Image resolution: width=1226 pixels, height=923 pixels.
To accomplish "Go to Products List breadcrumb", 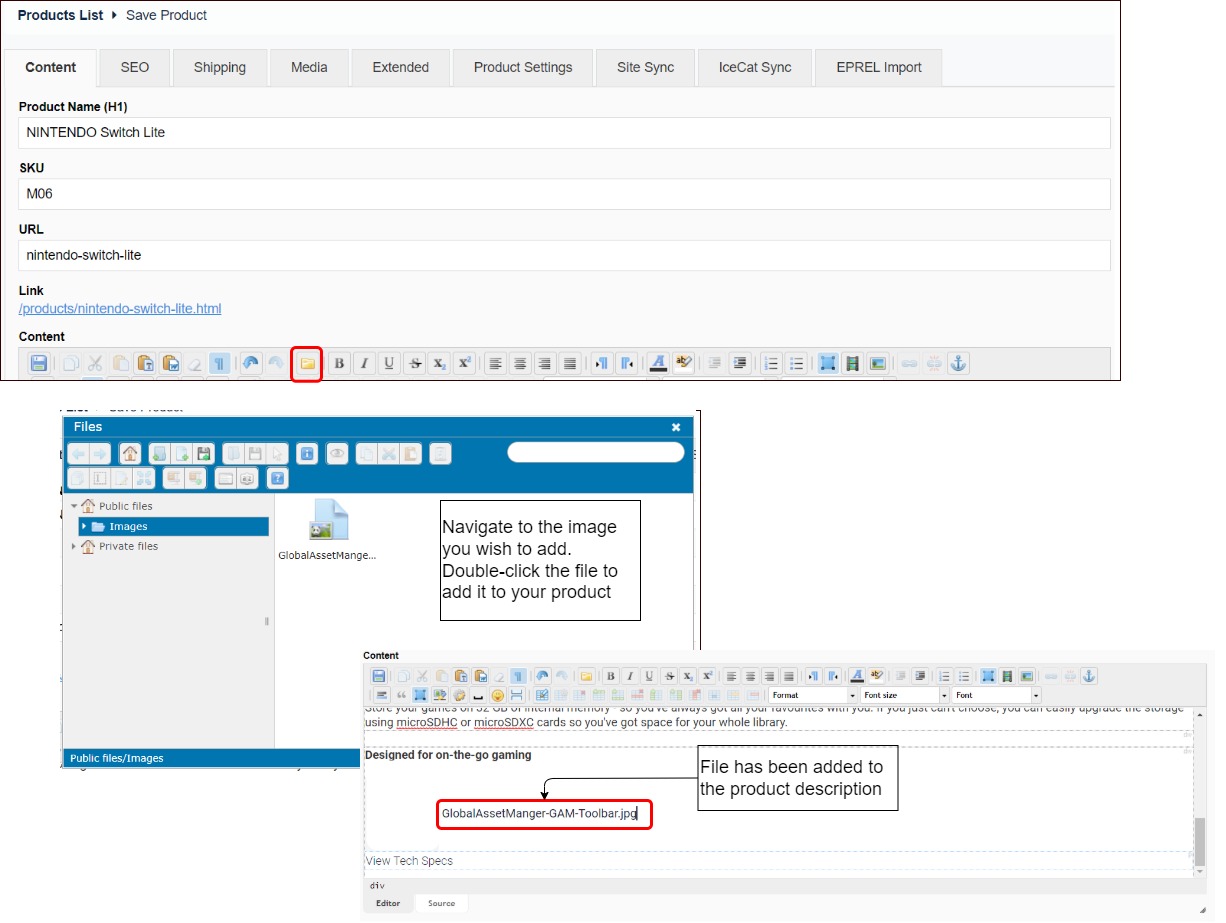I will coord(61,15).
